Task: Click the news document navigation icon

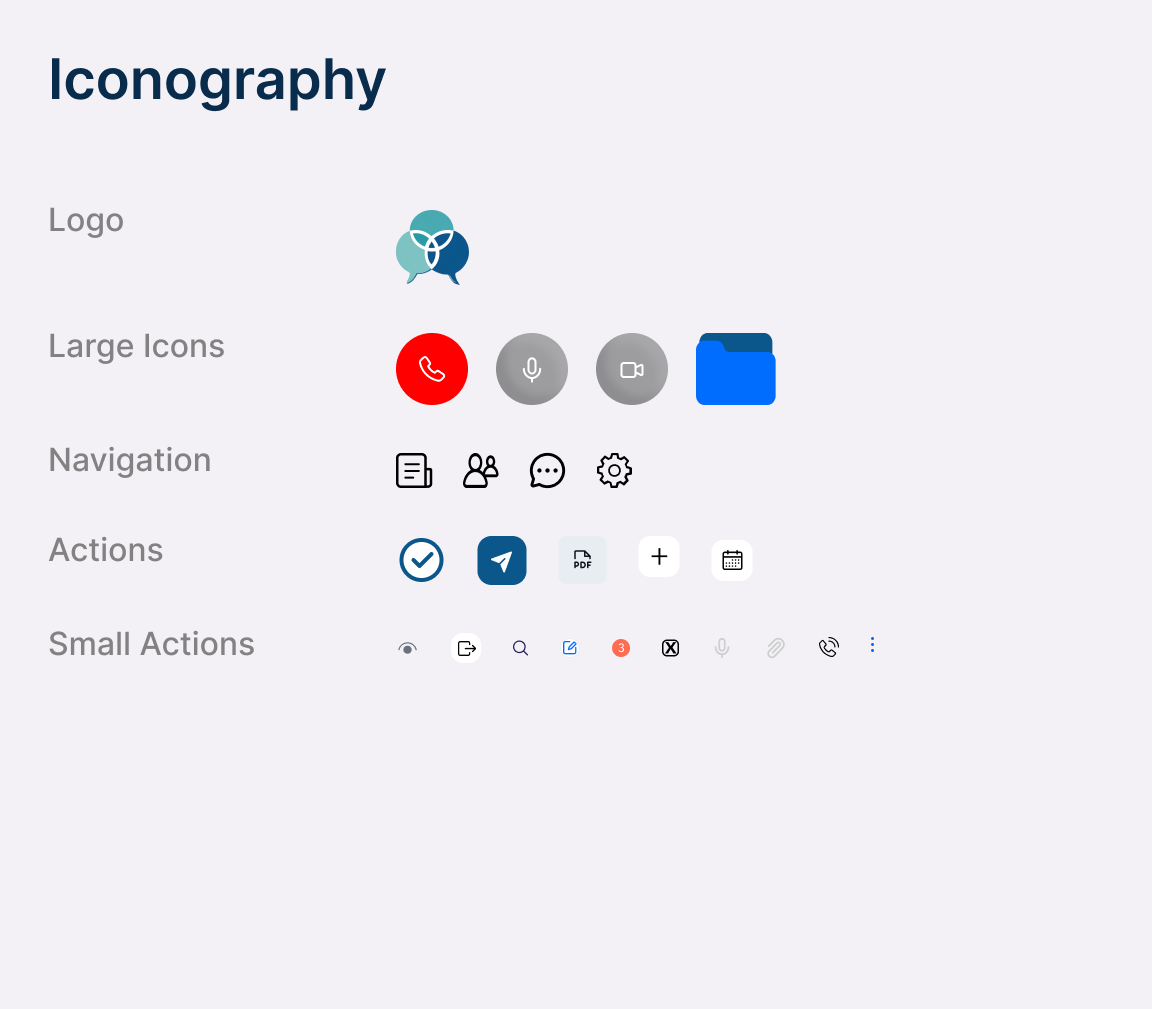Action: click(x=414, y=470)
